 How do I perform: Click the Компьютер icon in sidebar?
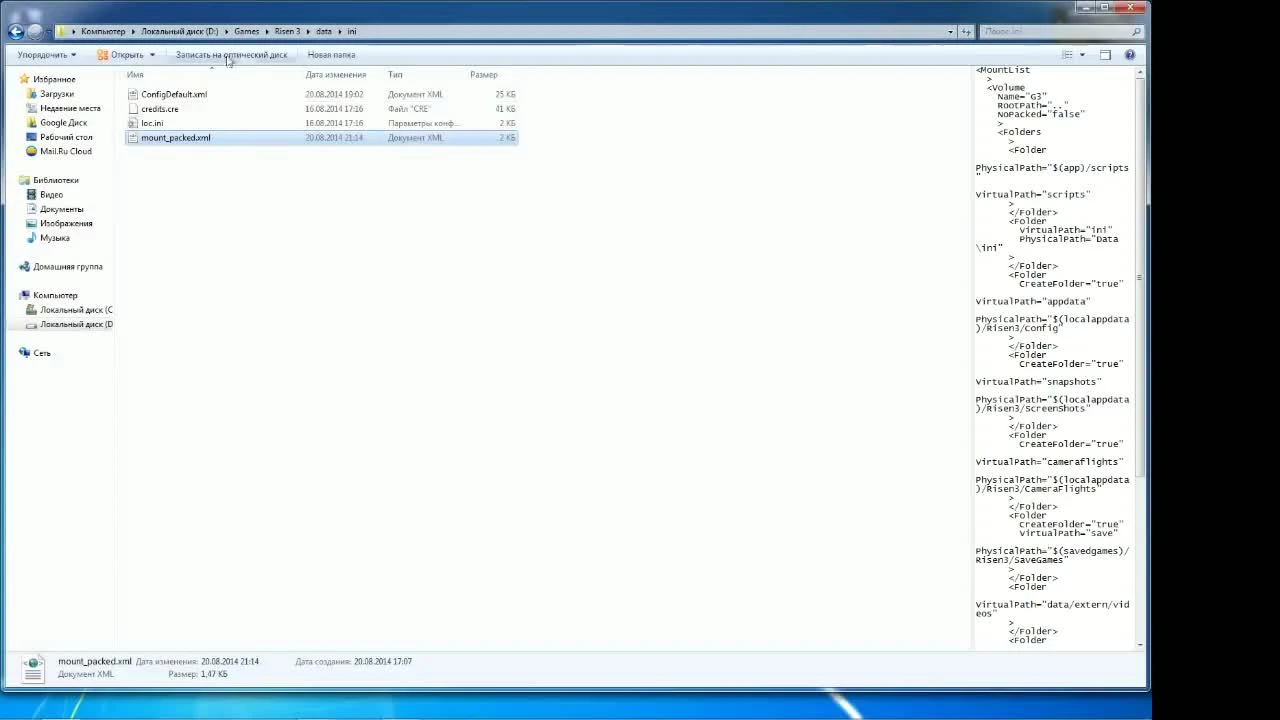coord(25,296)
